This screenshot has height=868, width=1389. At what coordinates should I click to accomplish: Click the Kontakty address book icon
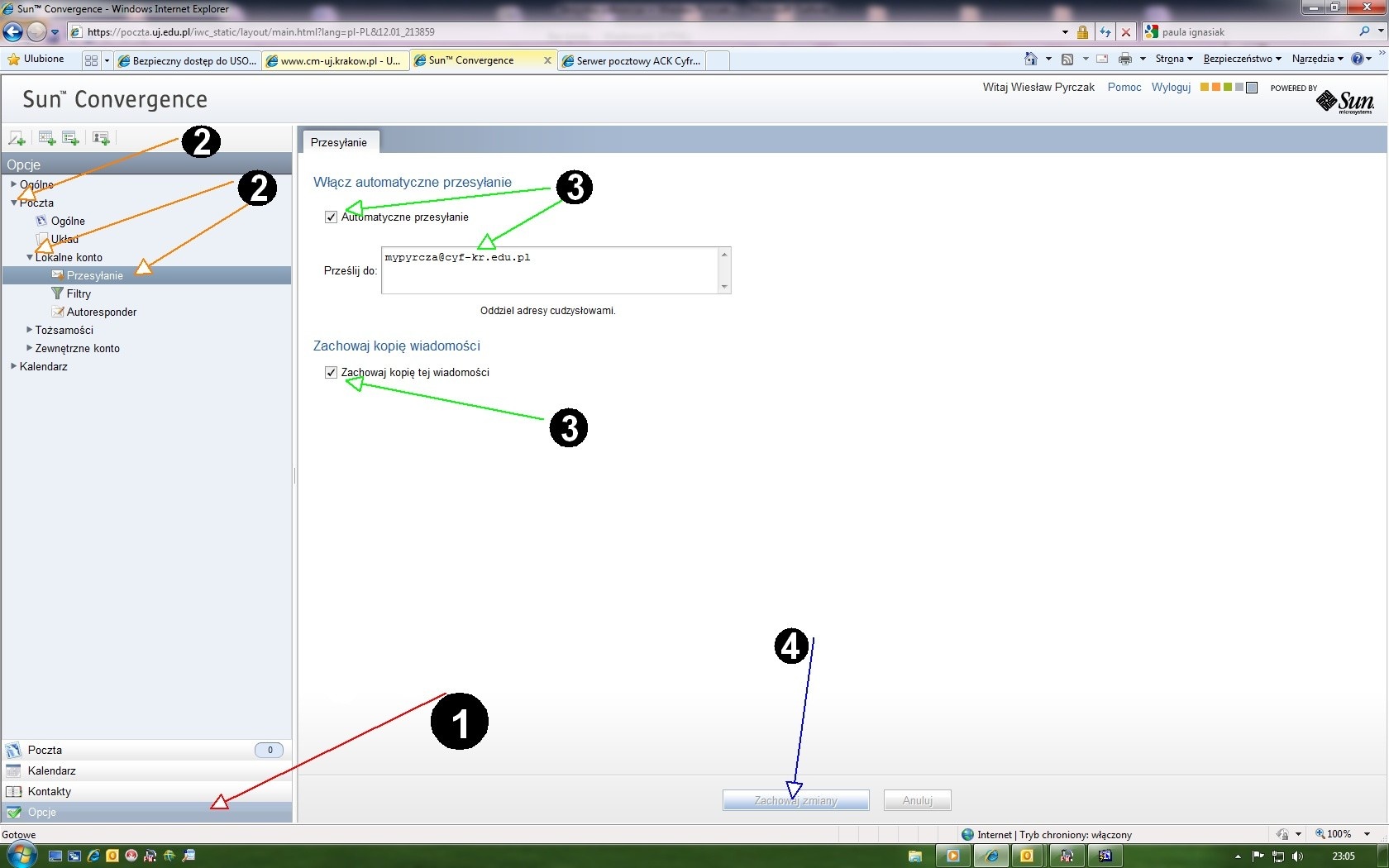pos(13,791)
